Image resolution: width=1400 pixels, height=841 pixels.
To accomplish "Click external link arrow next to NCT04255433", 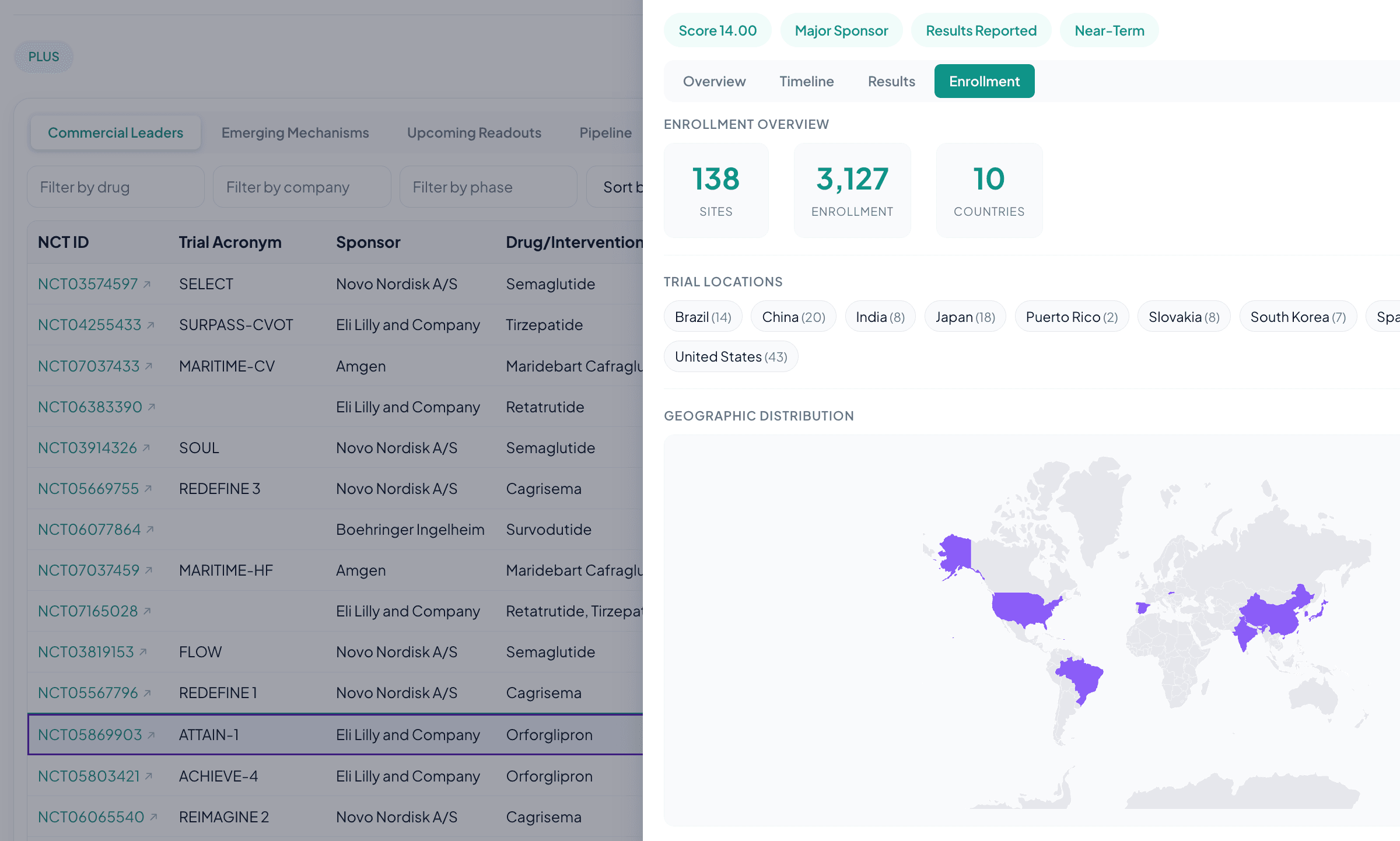I will 150,325.
